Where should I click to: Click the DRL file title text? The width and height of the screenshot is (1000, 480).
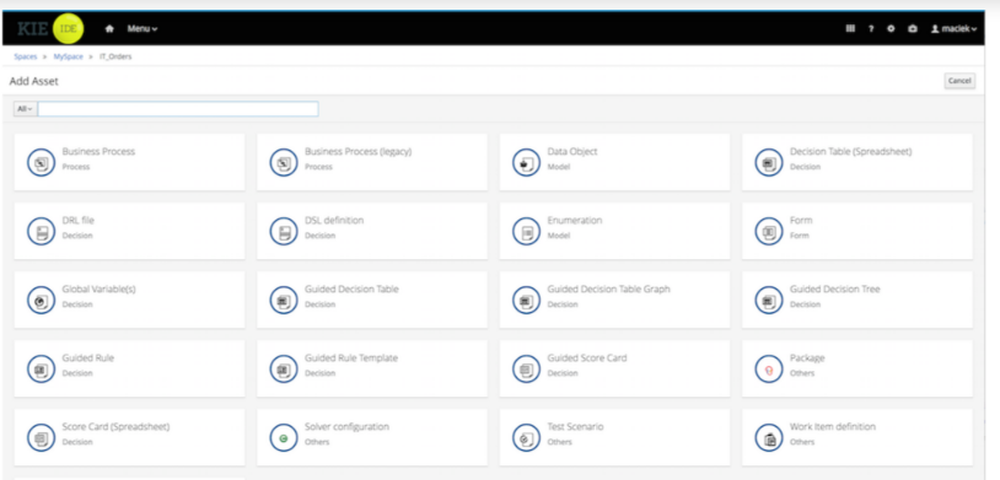tap(78, 221)
